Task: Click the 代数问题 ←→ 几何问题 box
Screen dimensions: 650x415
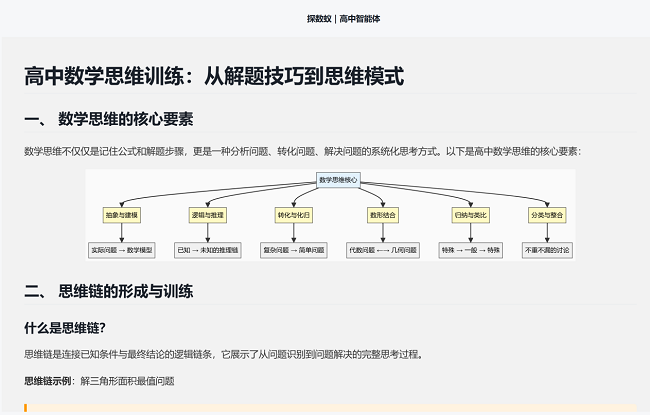Action: click(383, 250)
